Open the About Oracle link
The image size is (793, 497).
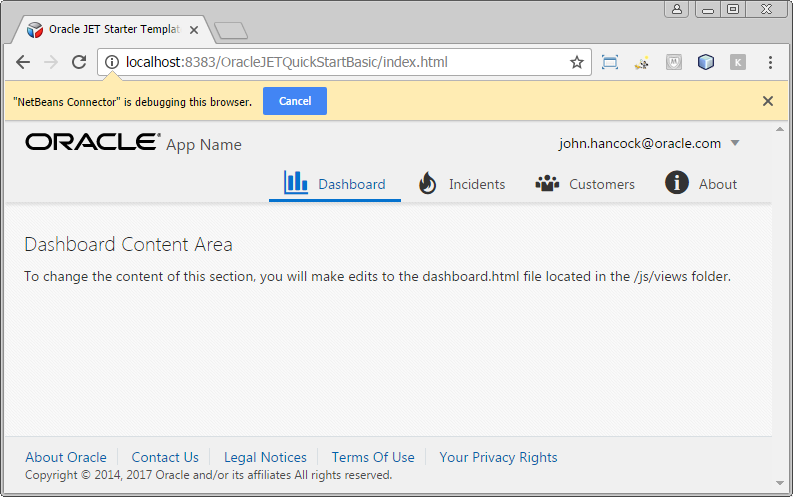tap(66, 457)
